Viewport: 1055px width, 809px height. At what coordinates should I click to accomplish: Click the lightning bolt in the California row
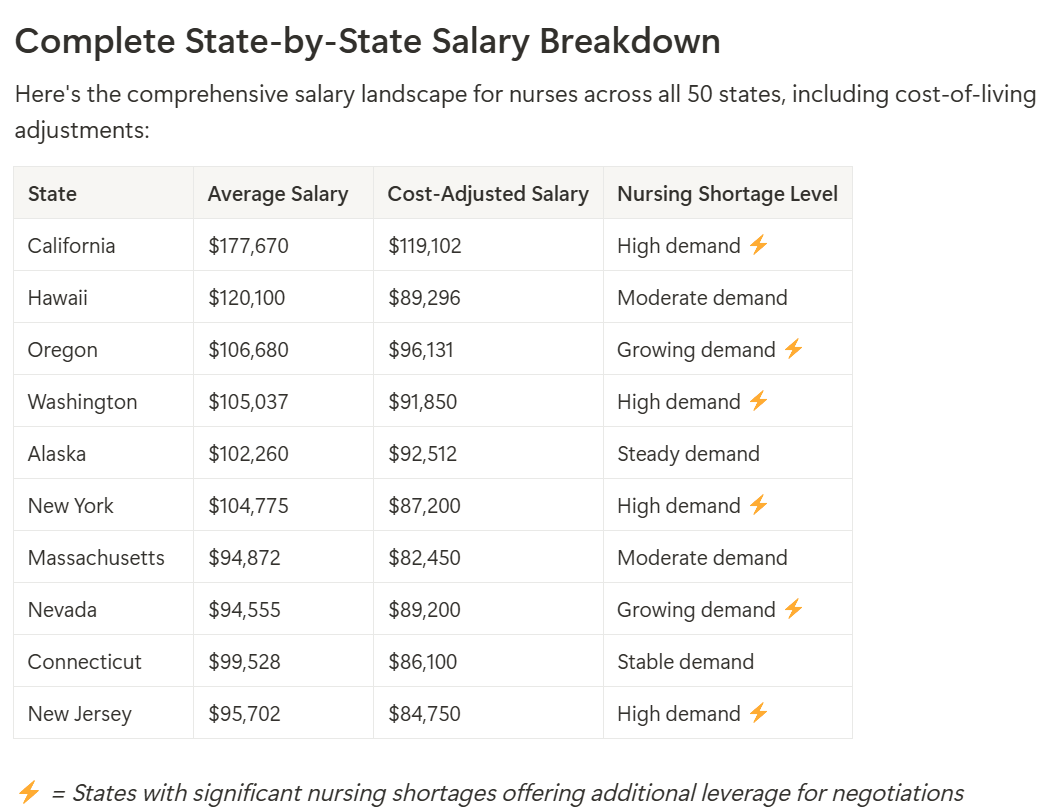(758, 245)
